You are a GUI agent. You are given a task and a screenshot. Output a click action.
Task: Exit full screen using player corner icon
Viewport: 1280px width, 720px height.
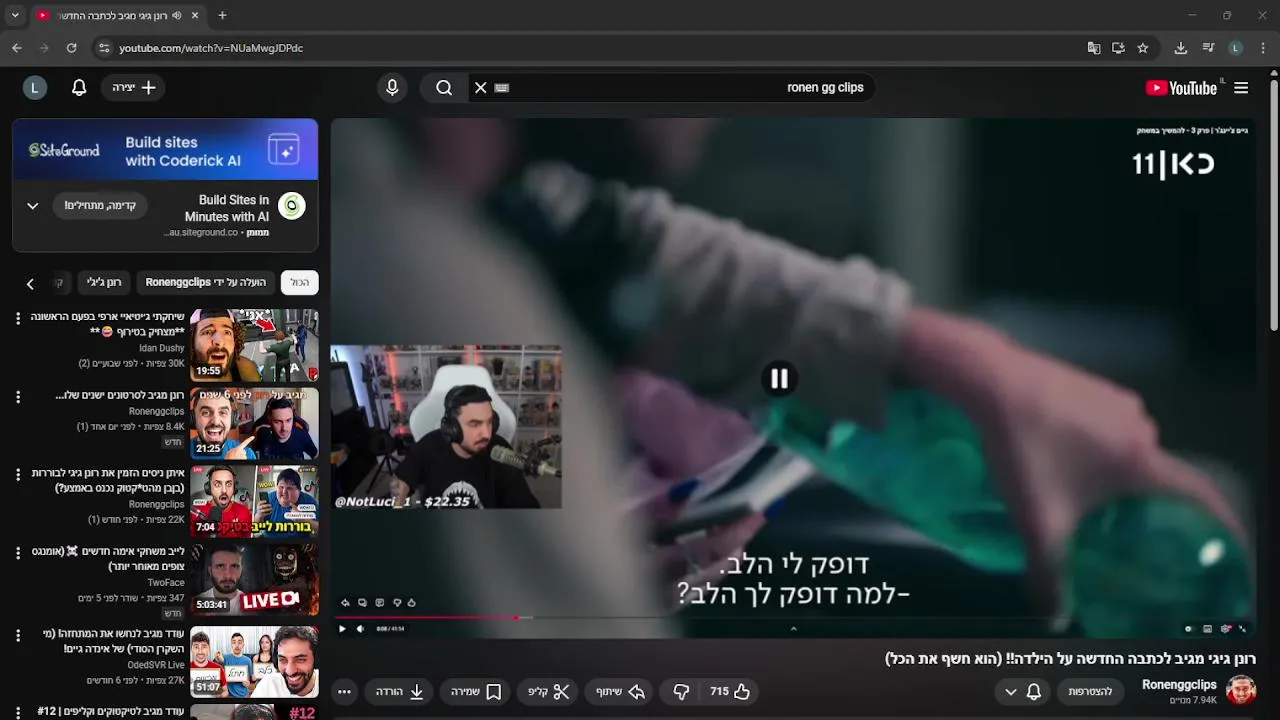(x=1243, y=629)
